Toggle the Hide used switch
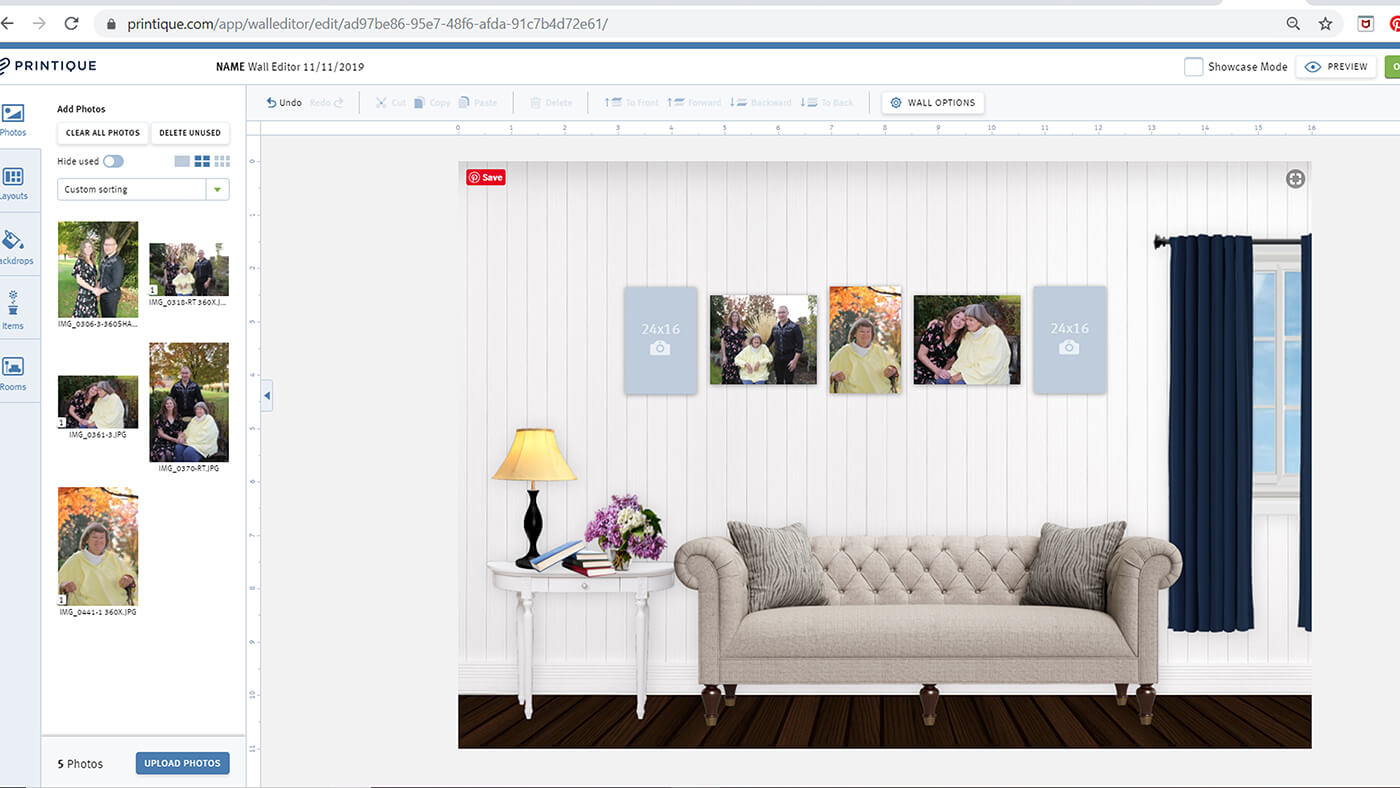Image resolution: width=1400 pixels, height=788 pixels. 113,161
